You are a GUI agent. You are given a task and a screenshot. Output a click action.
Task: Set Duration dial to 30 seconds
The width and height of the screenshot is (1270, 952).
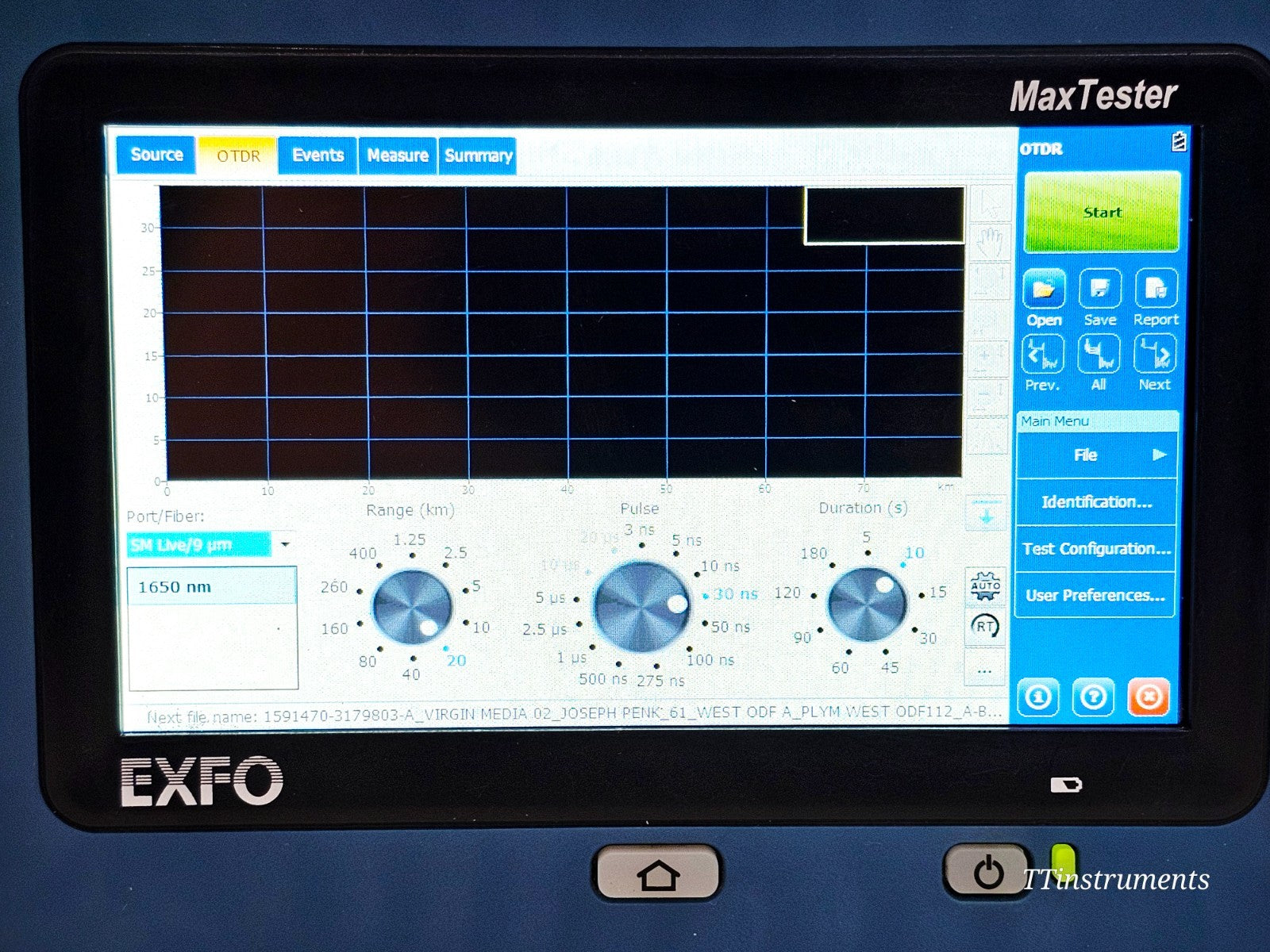pyautogui.click(x=928, y=638)
